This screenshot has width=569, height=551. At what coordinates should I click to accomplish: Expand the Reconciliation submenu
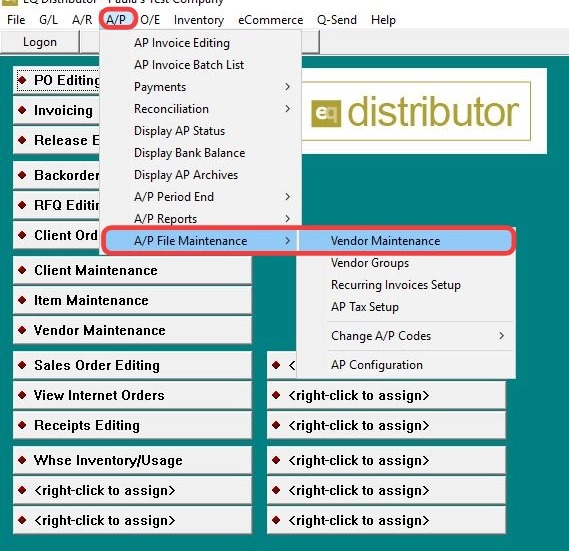coord(200,109)
